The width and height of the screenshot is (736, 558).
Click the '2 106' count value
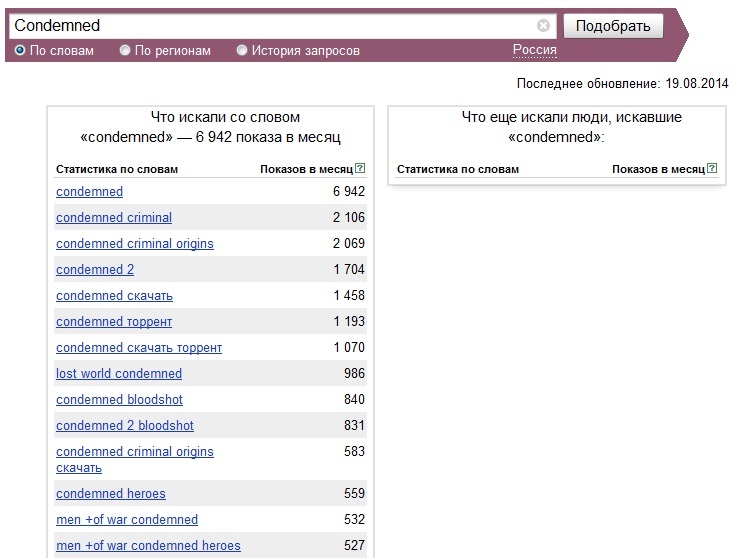pos(349,217)
